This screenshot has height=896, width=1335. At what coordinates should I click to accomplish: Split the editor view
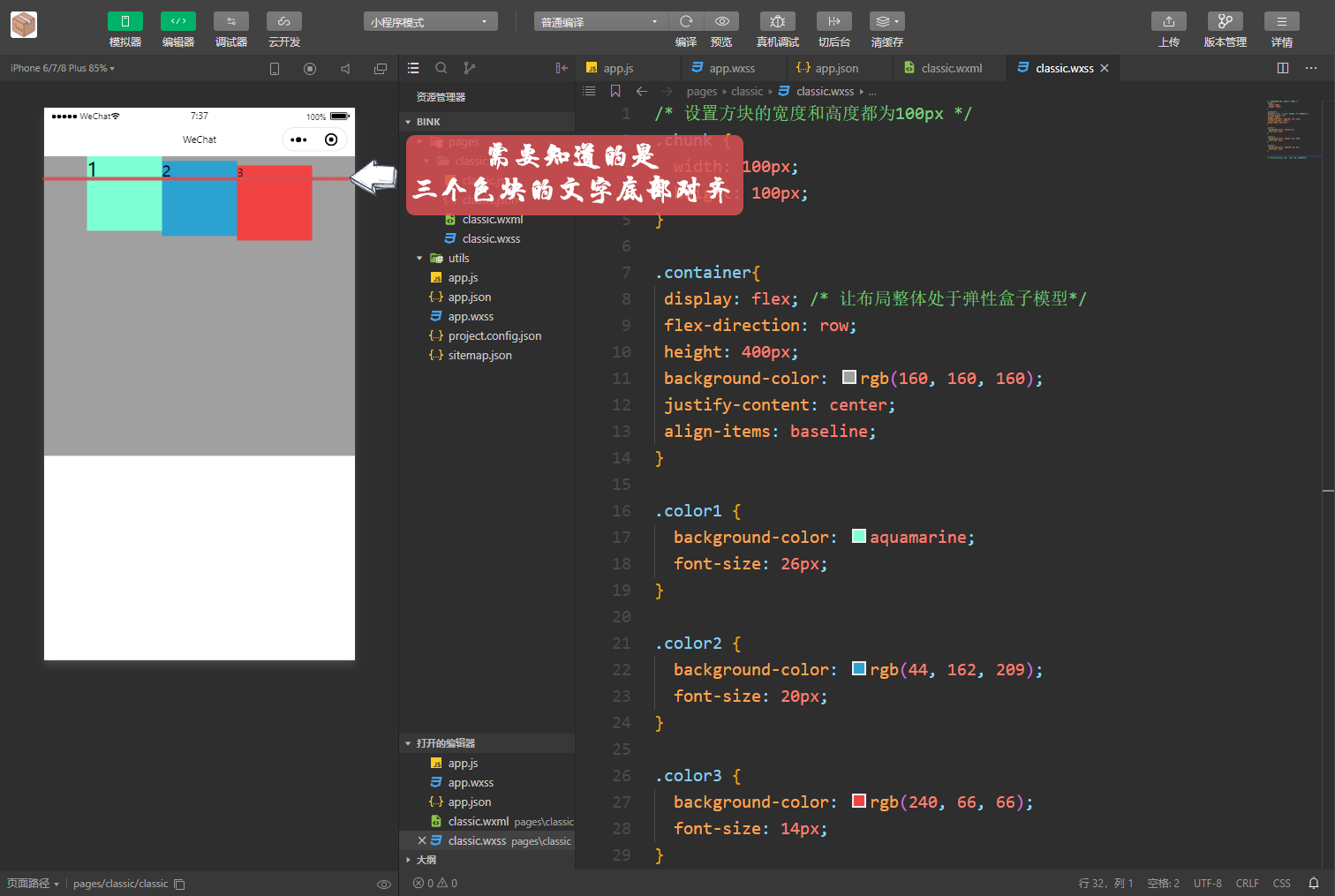[1283, 68]
